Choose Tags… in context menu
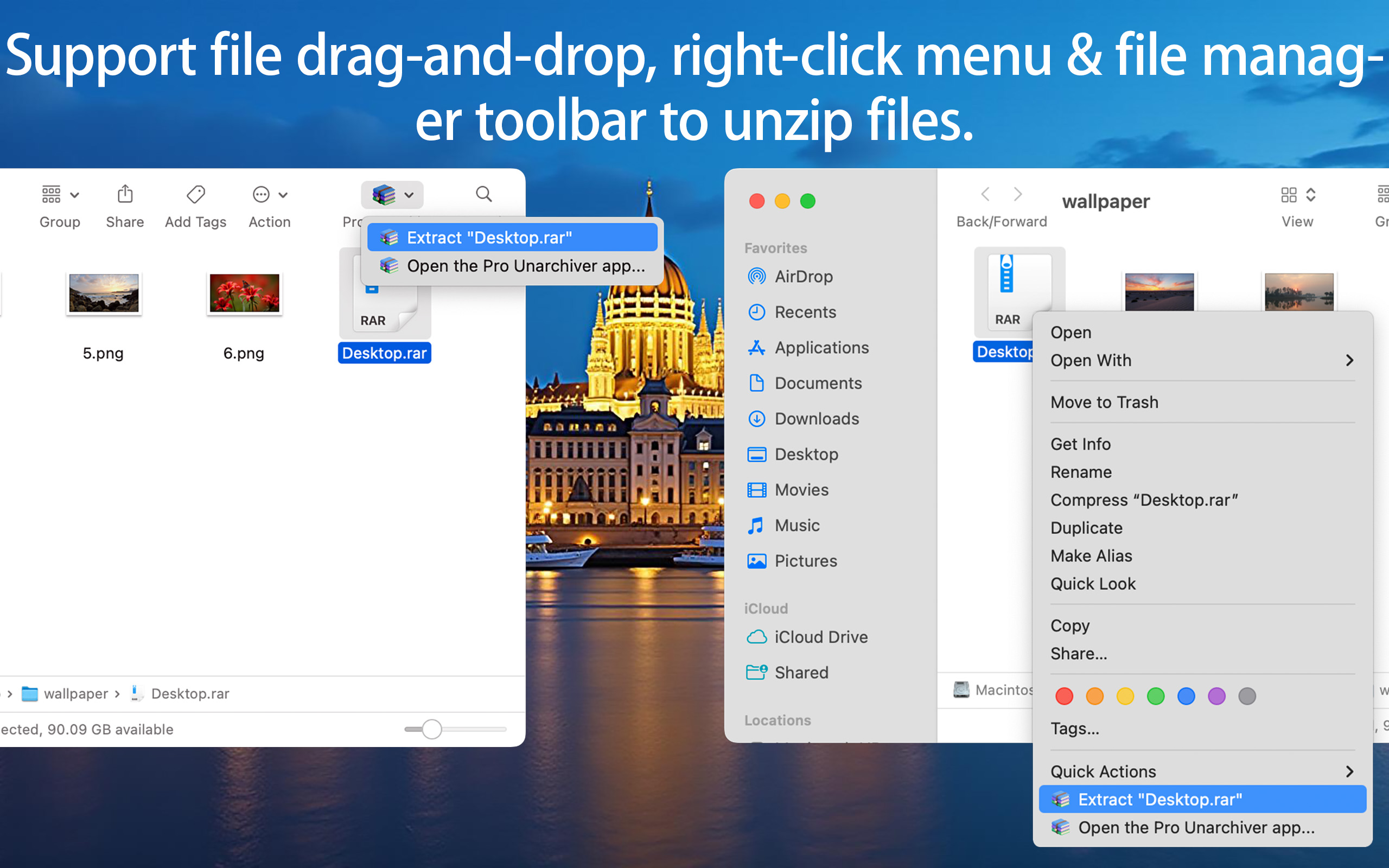 1202,729
